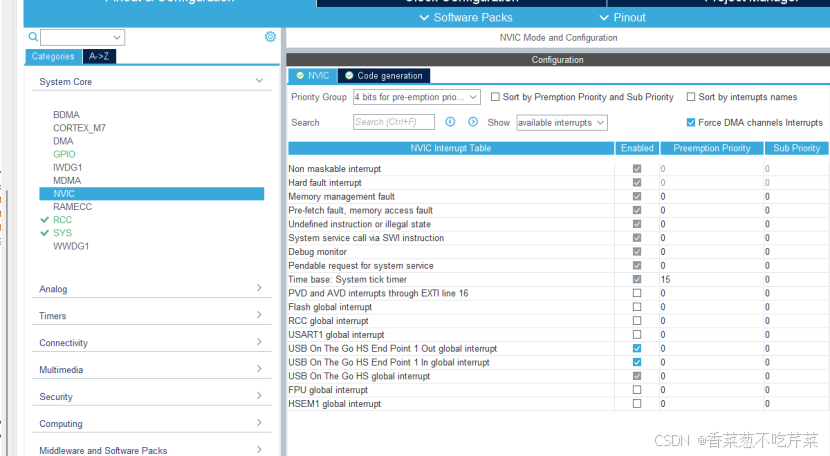Select the Debug monitor row
This screenshot has height=456, width=830.
pyautogui.click(x=558, y=252)
